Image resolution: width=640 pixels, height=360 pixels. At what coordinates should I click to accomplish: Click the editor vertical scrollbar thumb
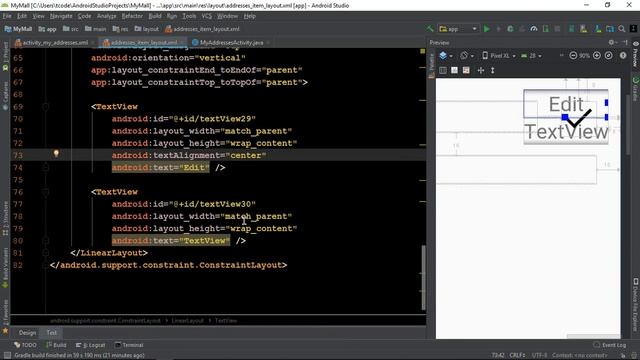423,278
